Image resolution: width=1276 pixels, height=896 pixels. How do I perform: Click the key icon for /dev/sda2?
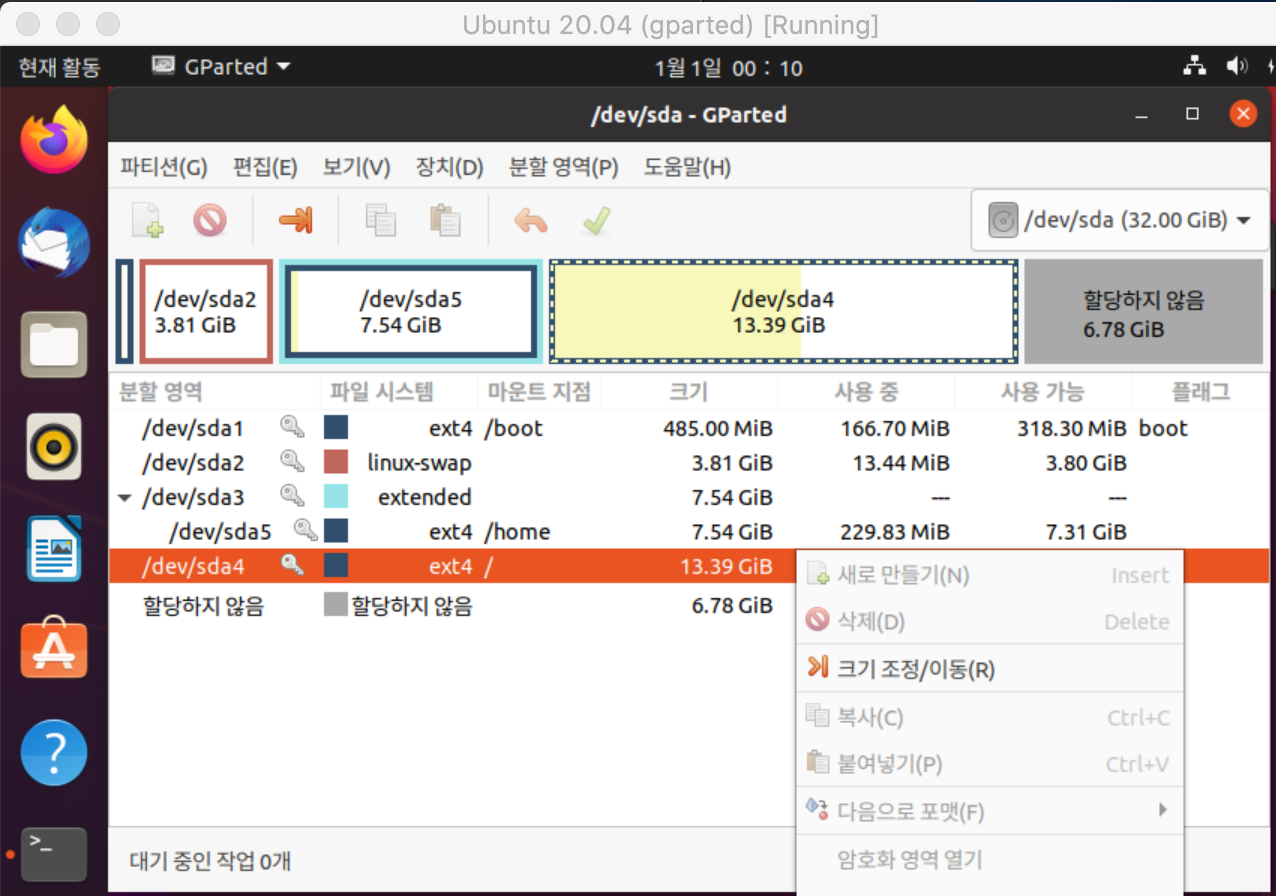(292, 462)
